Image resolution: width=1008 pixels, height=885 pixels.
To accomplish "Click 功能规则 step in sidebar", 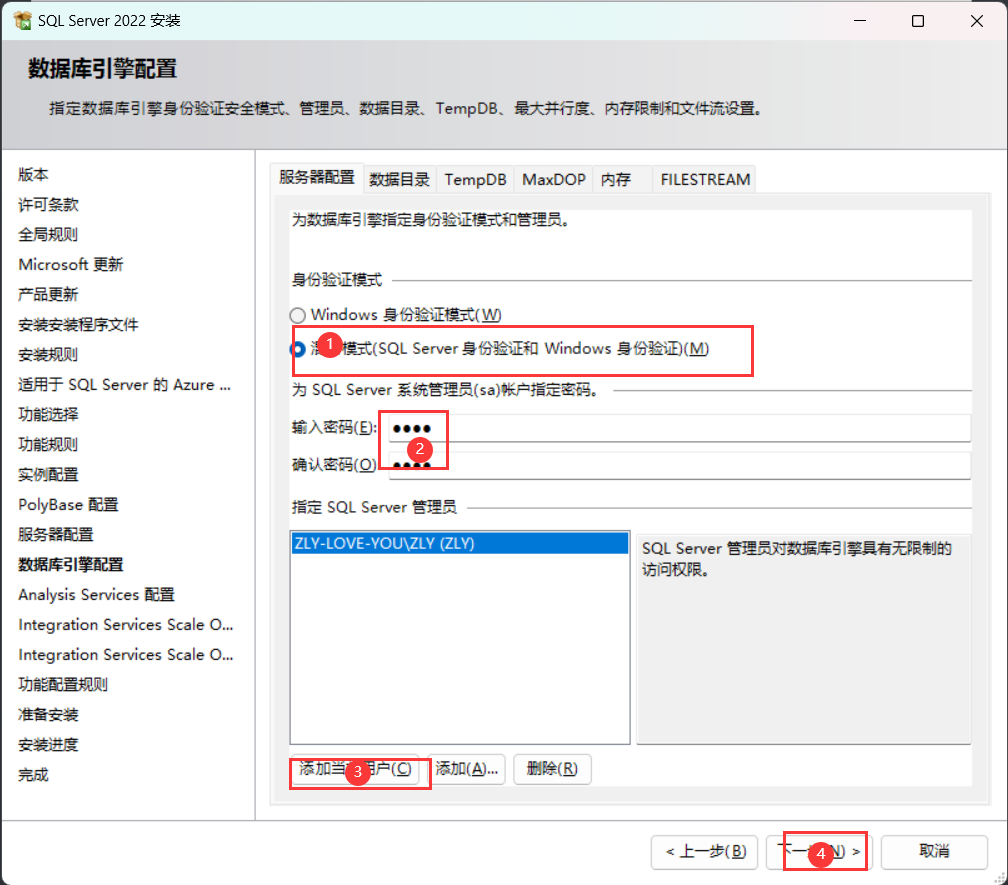I will [48, 445].
